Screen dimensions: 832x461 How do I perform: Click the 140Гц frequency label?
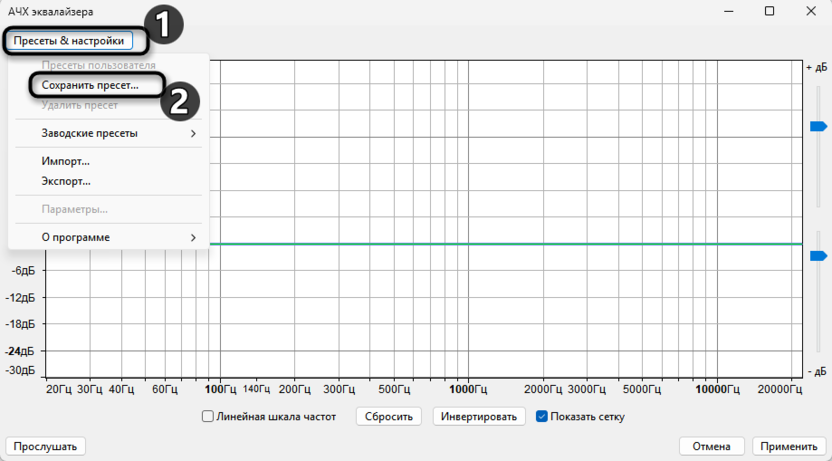[256, 389]
